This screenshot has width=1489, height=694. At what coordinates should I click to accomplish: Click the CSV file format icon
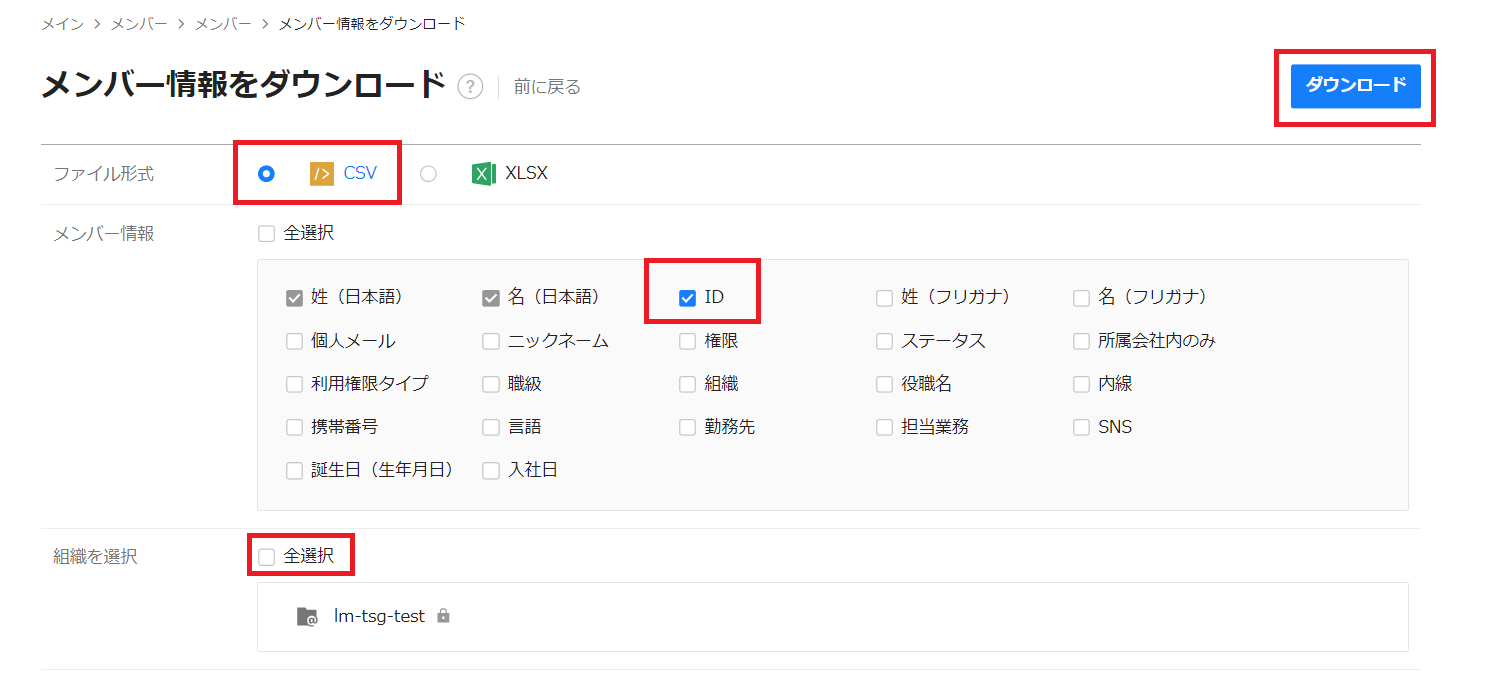pyautogui.click(x=322, y=174)
